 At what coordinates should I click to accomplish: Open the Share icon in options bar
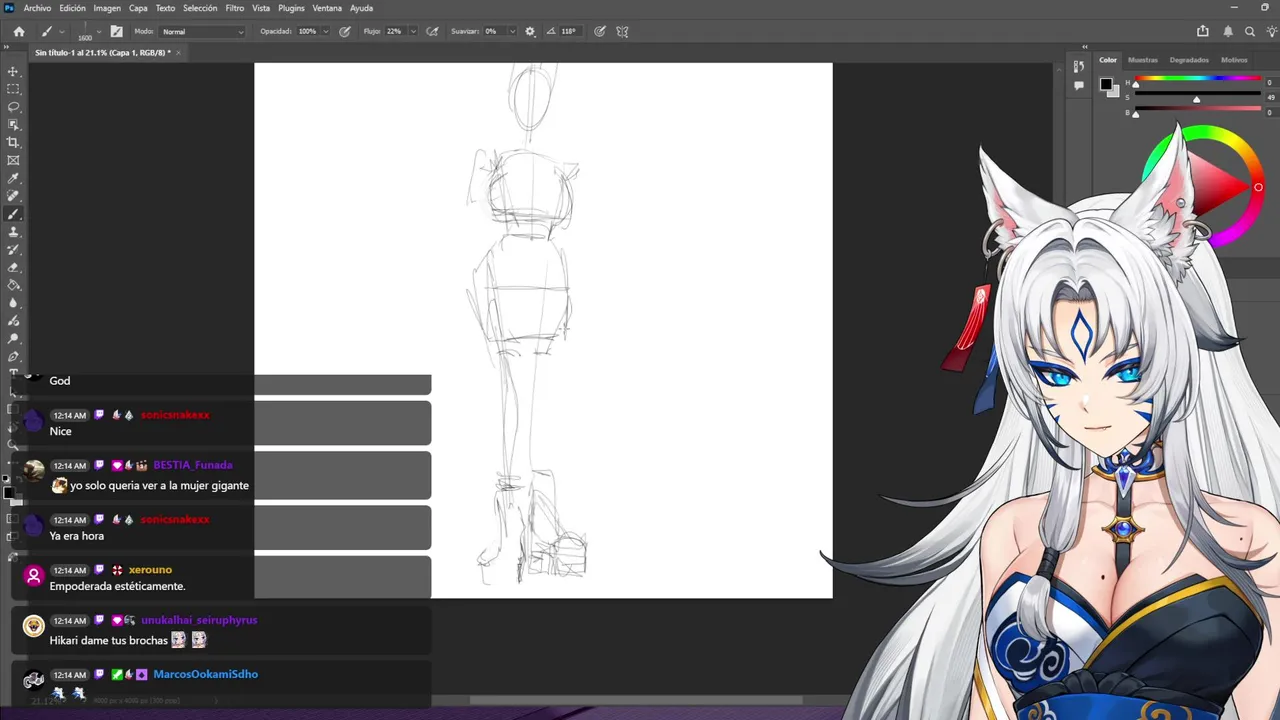pos(1203,31)
